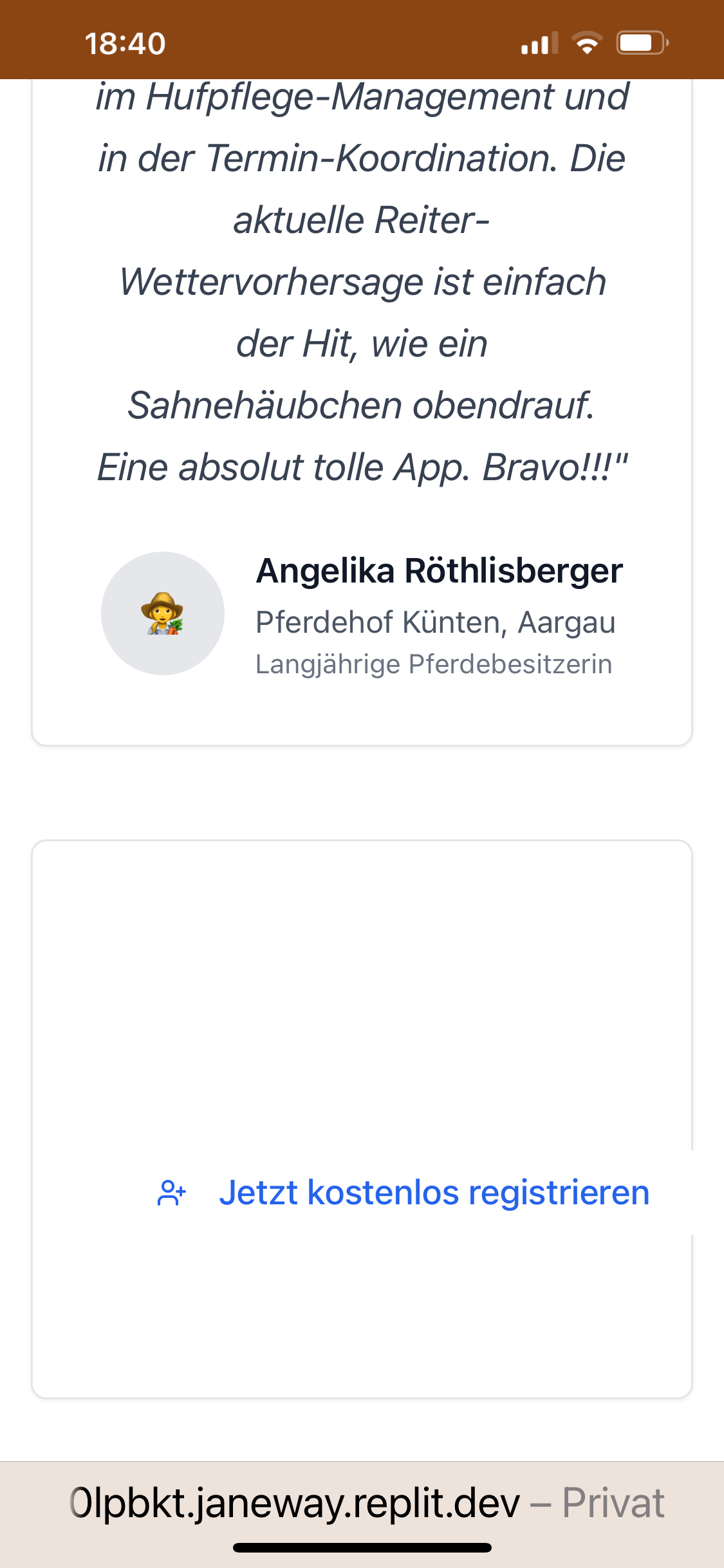The height and width of the screenshot is (1568, 724).
Task: Tap the 'Privat' label in the address bar
Action: pos(613,1503)
